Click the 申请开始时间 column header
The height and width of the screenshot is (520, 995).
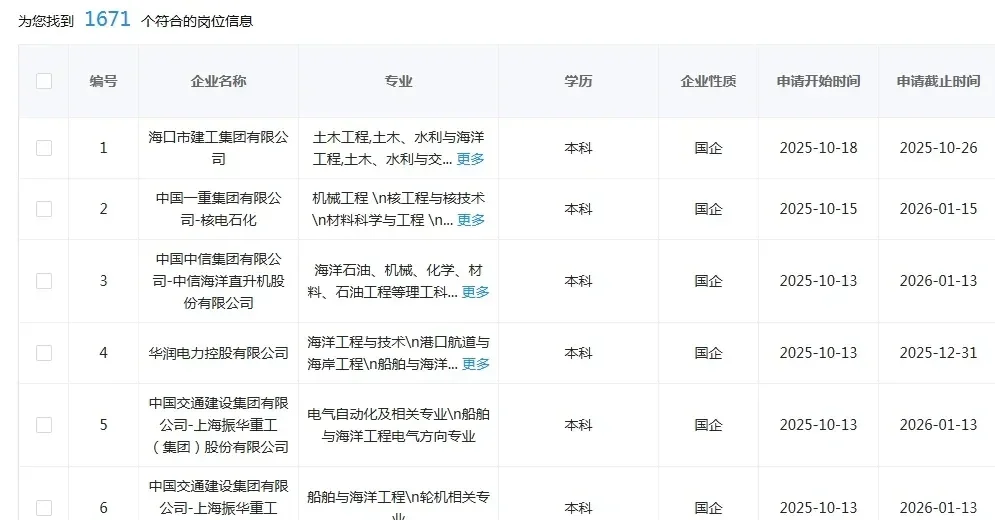[819, 81]
